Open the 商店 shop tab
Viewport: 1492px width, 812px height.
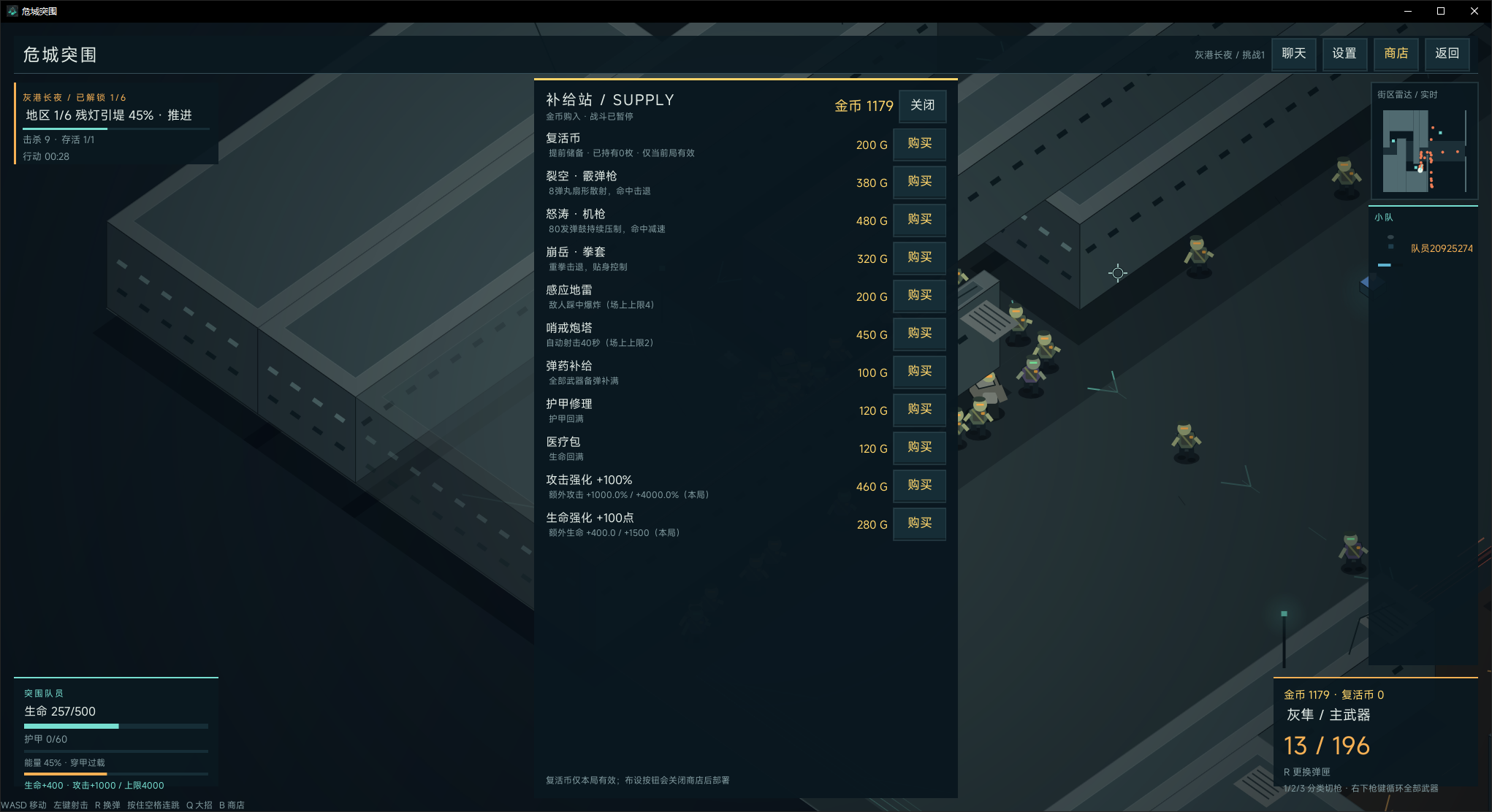pos(1396,54)
